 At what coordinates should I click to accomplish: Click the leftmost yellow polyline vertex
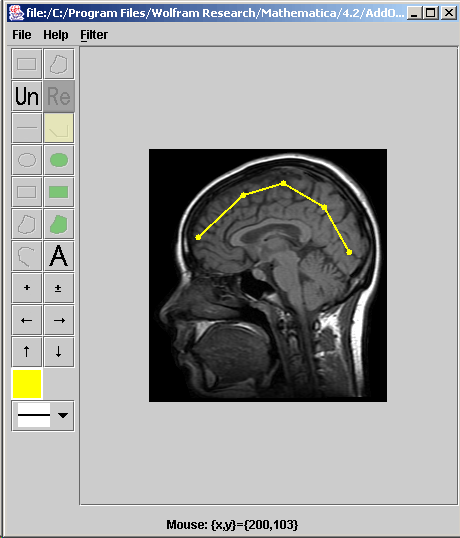coord(198,237)
